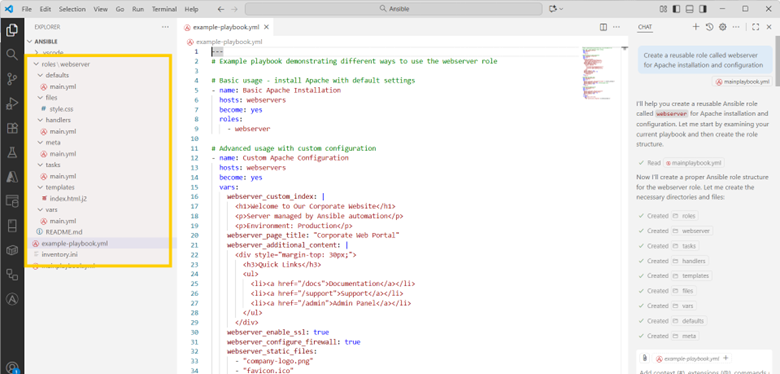The width and height of the screenshot is (780, 374).
Task: Open the Accounts menu icon
Action: [x=12, y=368]
